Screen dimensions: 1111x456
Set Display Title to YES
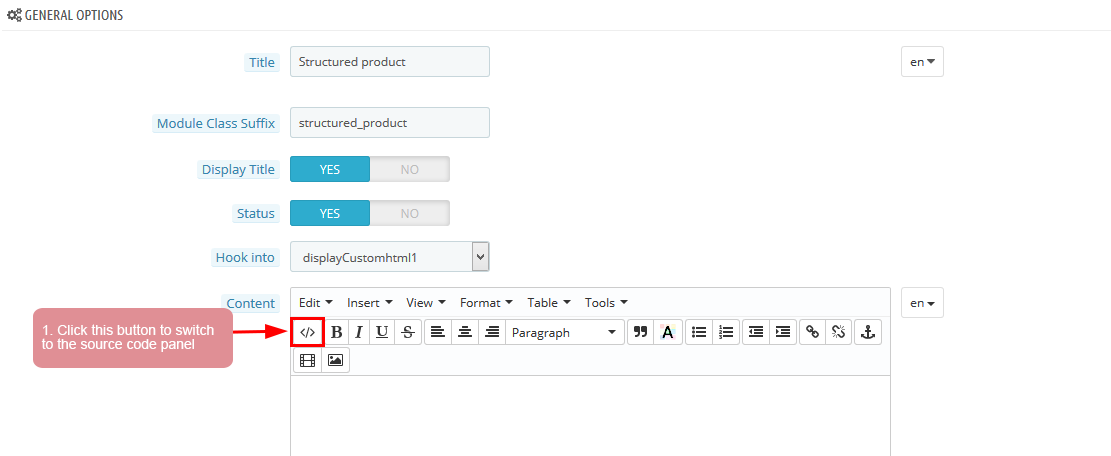point(329,169)
